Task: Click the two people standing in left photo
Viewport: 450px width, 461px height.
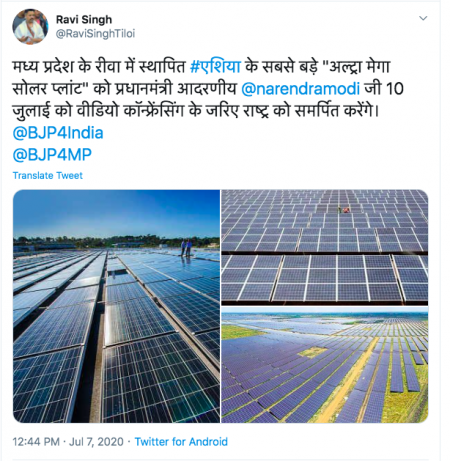Action: click(x=186, y=248)
